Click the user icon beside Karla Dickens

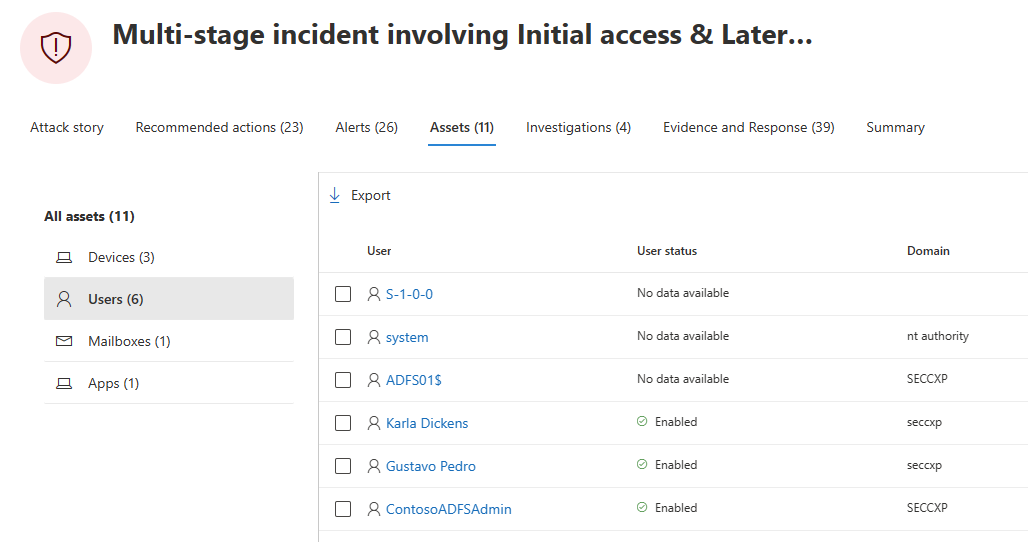click(x=374, y=423)
